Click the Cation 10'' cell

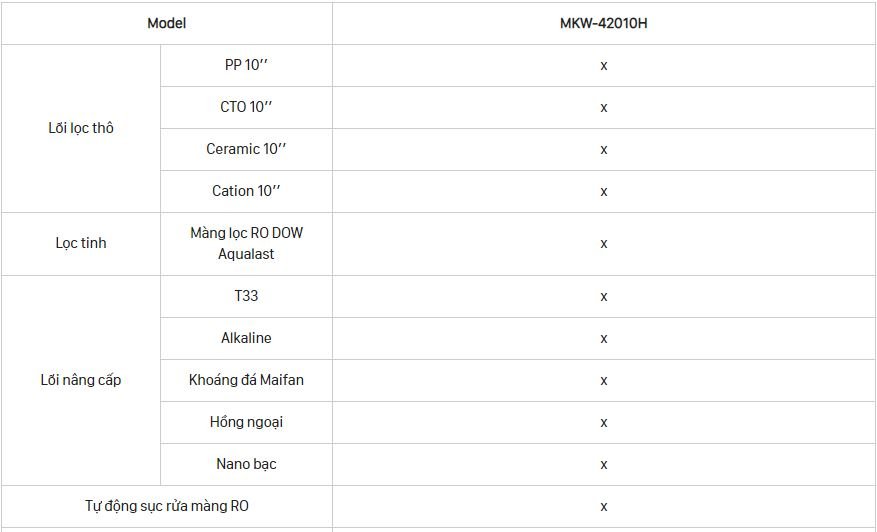pos(246,191)
